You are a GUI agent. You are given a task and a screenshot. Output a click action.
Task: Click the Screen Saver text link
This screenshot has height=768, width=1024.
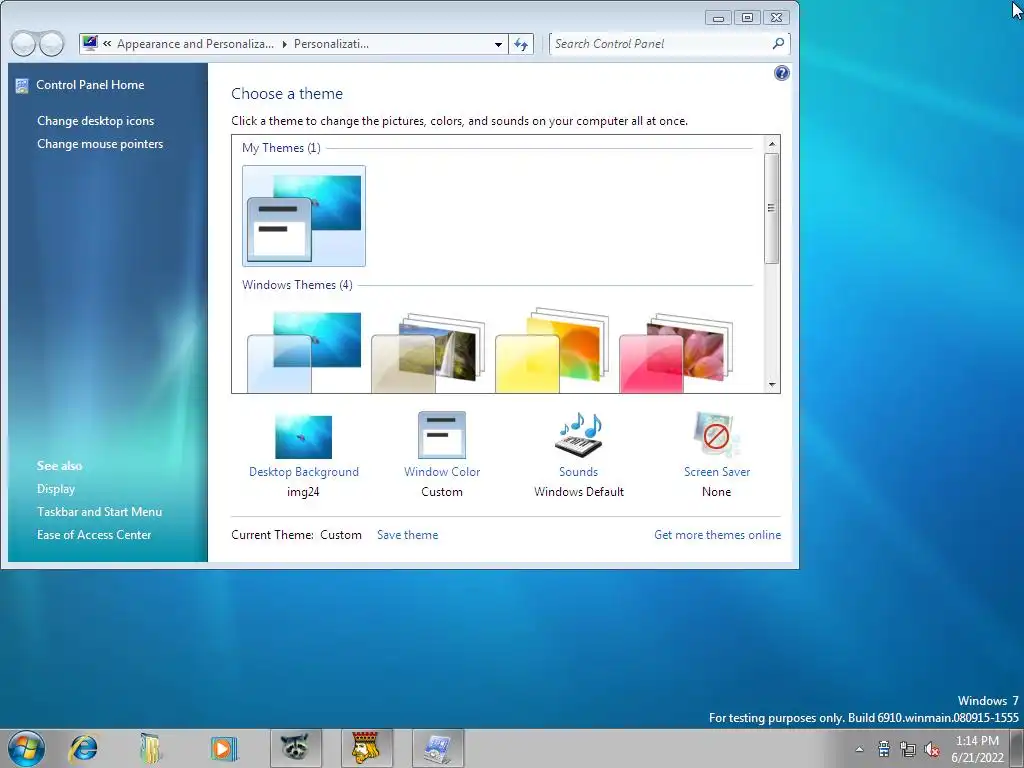tap(717, 472)
